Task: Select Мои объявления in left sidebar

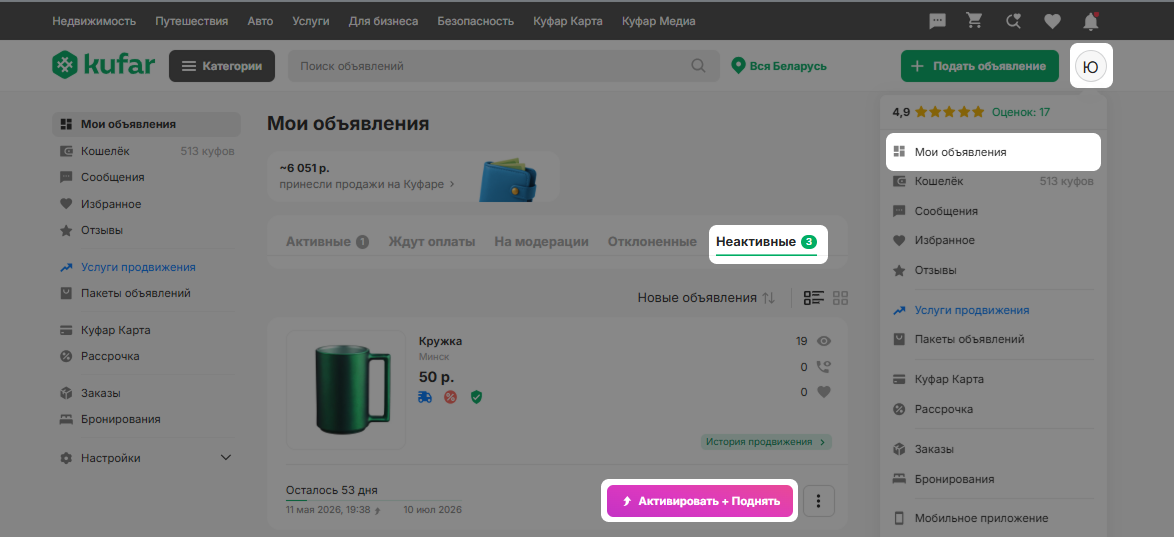Action: [147, 124]
